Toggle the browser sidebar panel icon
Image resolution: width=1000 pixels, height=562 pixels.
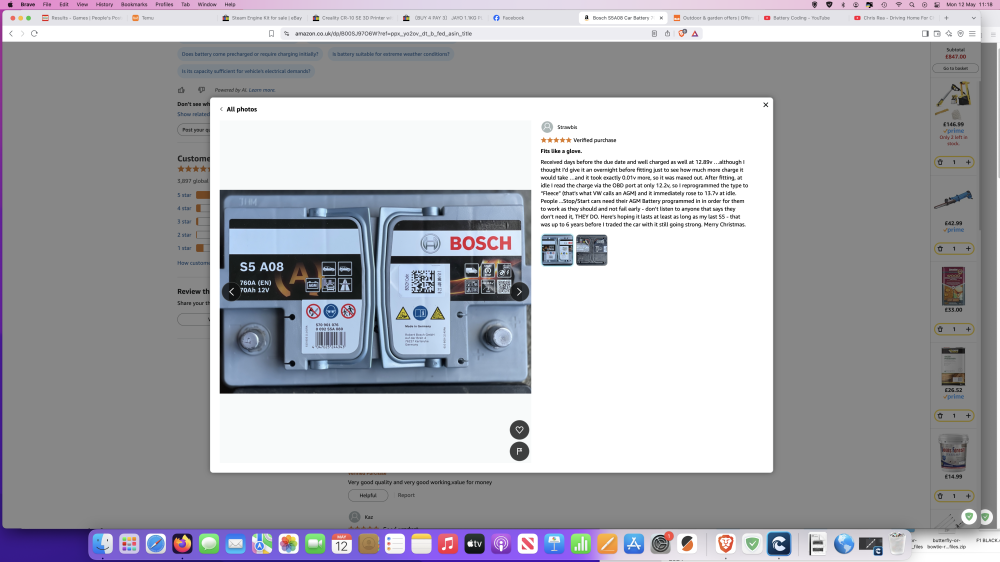925,33
